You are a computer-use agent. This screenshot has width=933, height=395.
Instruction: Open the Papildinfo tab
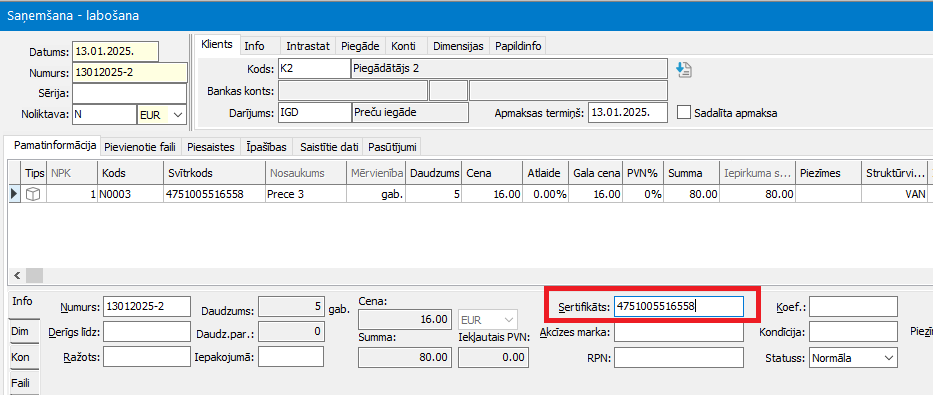518,46
